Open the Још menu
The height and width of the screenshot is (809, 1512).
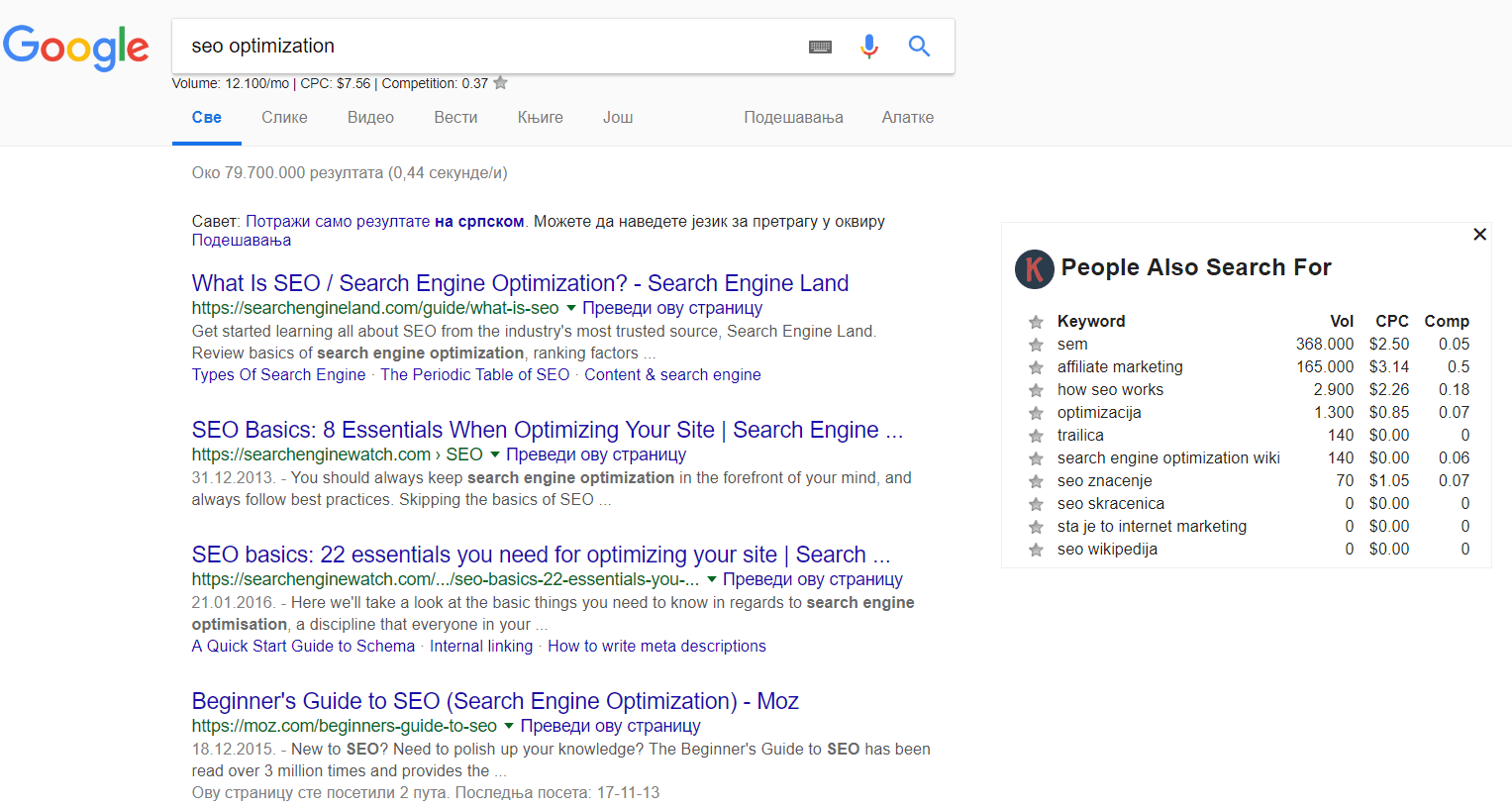[x=618, y=117]
